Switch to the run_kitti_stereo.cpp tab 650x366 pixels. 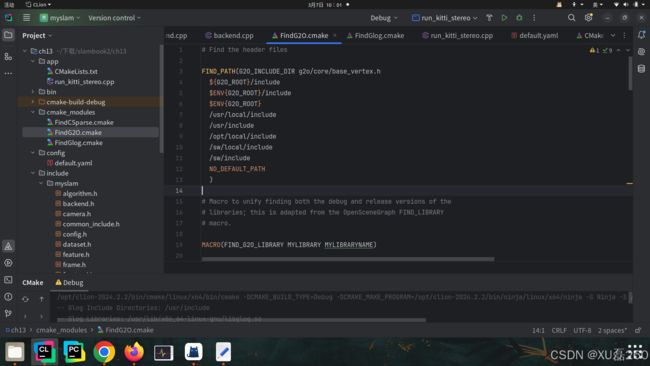click(x=458, y=36)
